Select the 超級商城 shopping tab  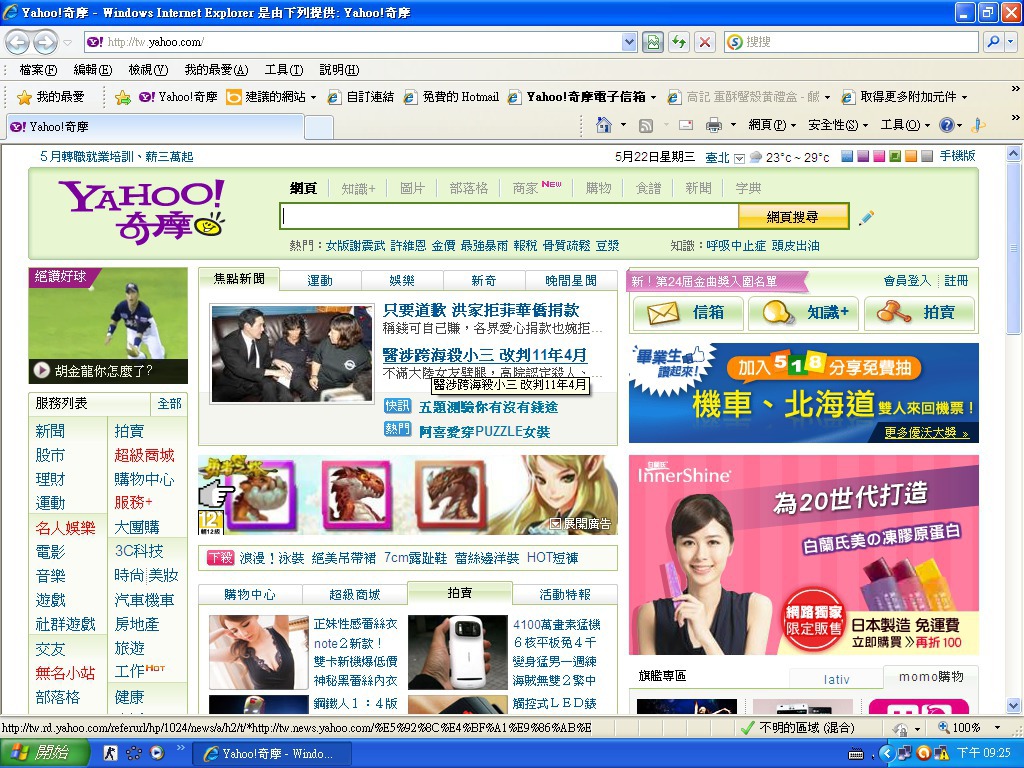coord(355,594)
